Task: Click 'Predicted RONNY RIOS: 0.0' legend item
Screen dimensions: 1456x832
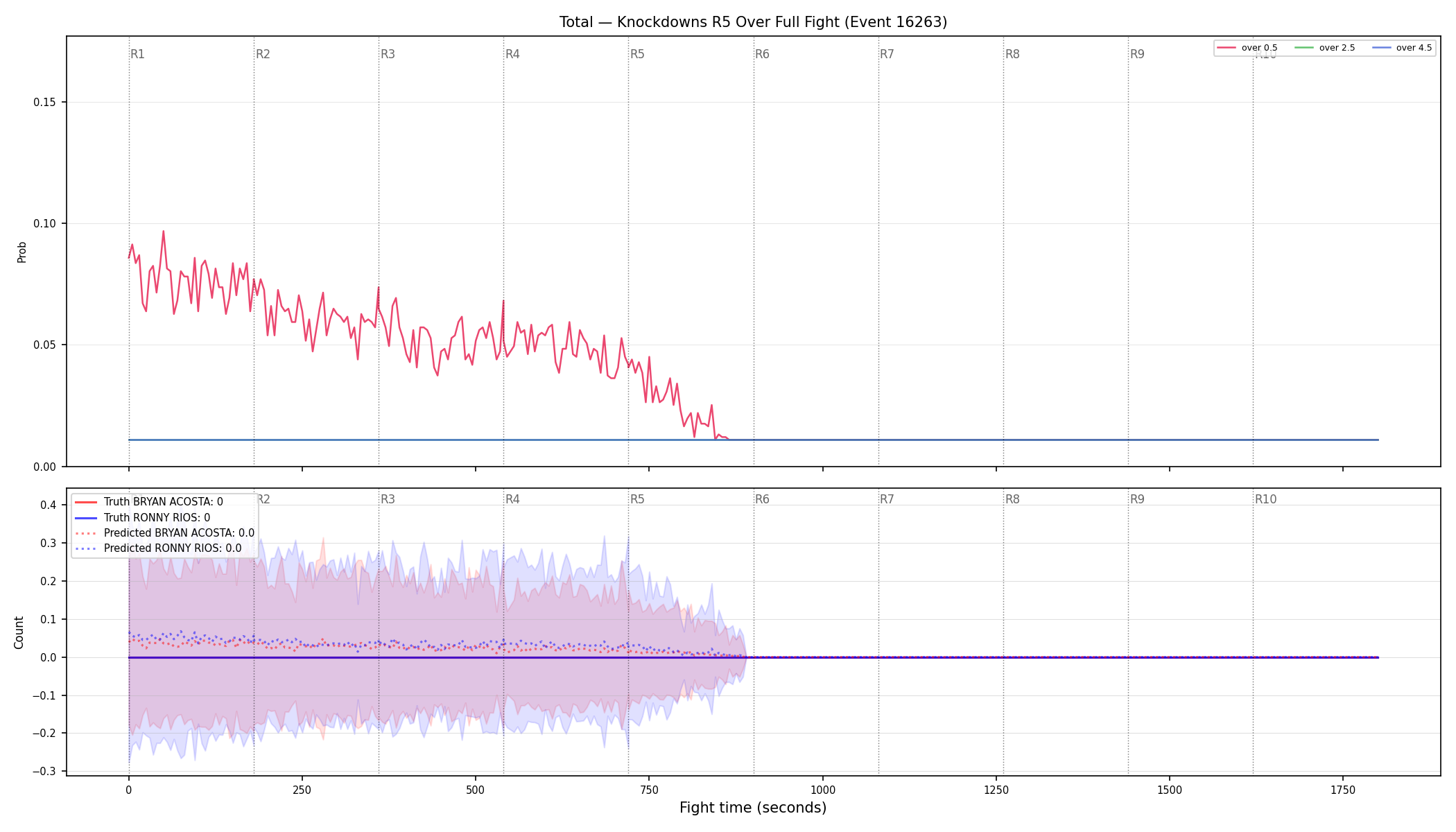Action: pos(158,548)
